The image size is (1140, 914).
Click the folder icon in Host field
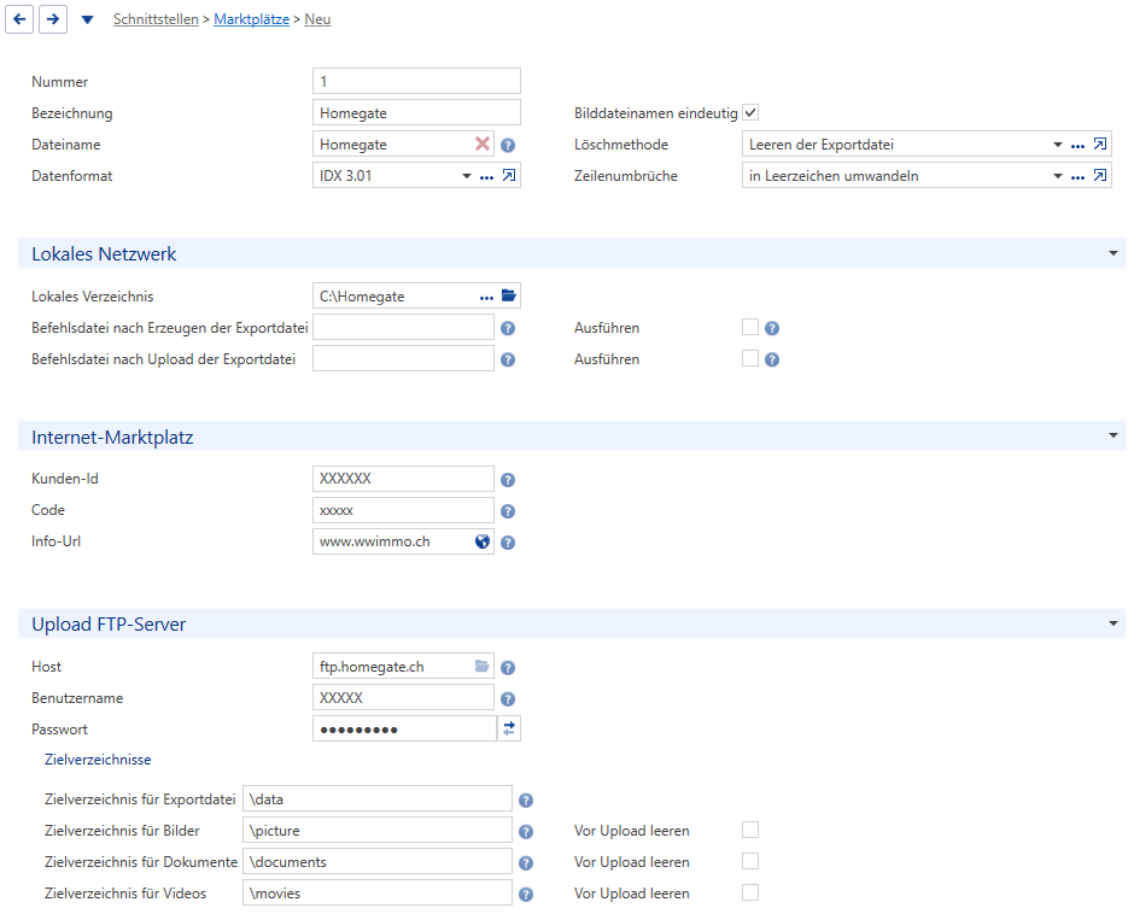[482, 666]
